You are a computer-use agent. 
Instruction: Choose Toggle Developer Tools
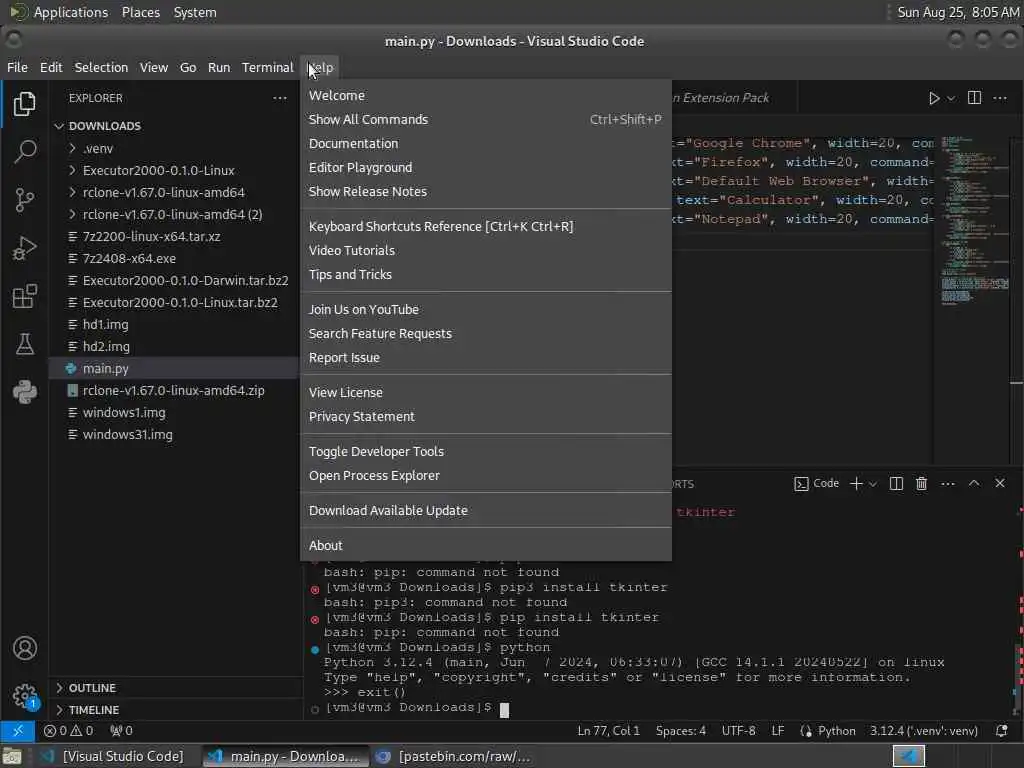[x=486, y=451]
